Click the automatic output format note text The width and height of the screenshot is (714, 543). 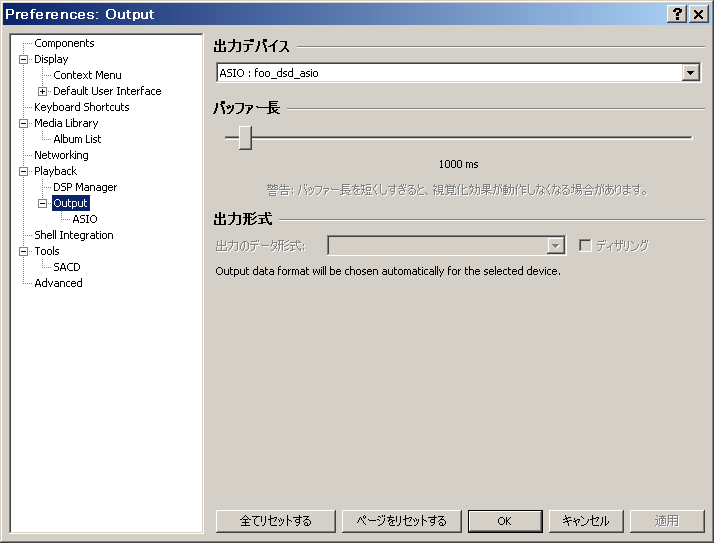coord(388,272)
